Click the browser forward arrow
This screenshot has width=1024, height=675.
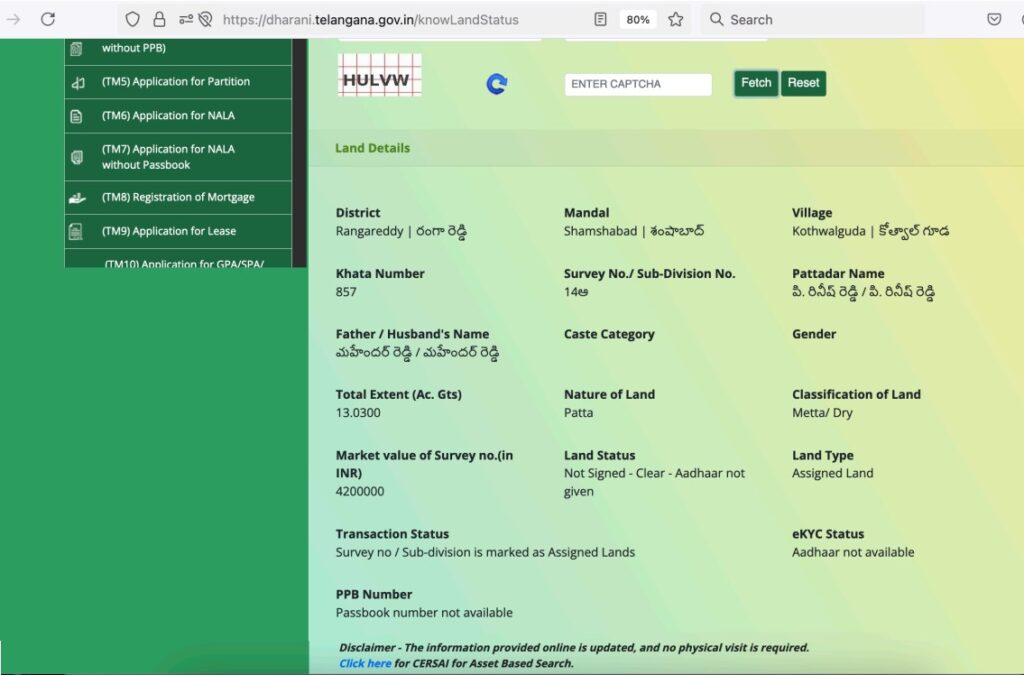(13, 19)
